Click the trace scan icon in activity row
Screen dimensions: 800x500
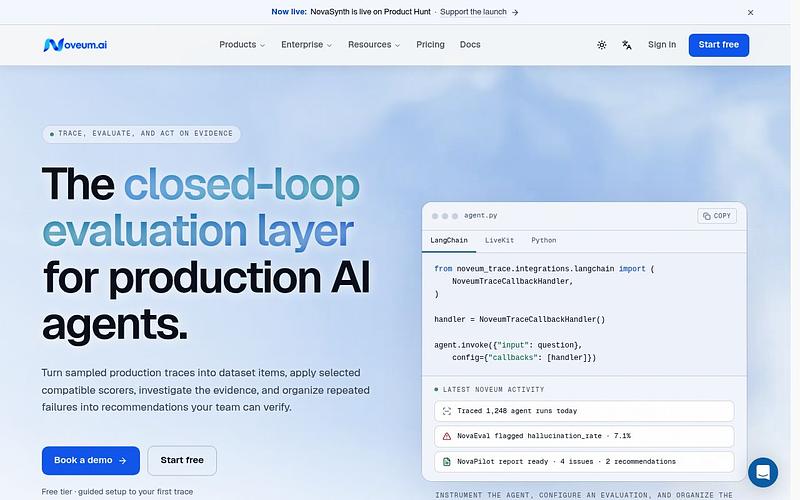(x=446, y=411)
